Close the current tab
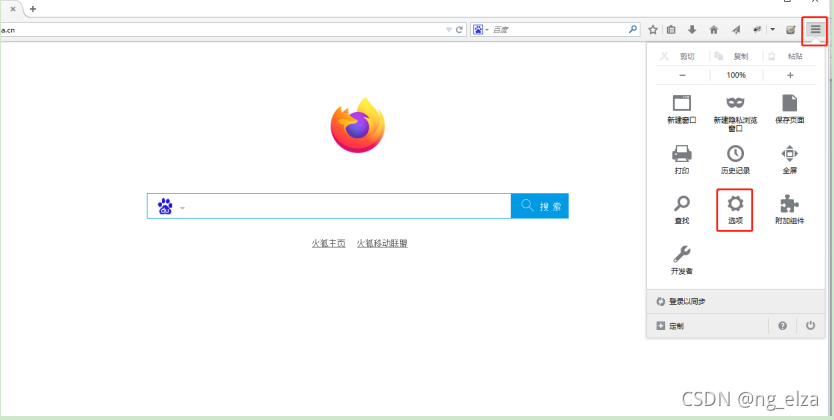The image size is (834, 420). [13, 9]
